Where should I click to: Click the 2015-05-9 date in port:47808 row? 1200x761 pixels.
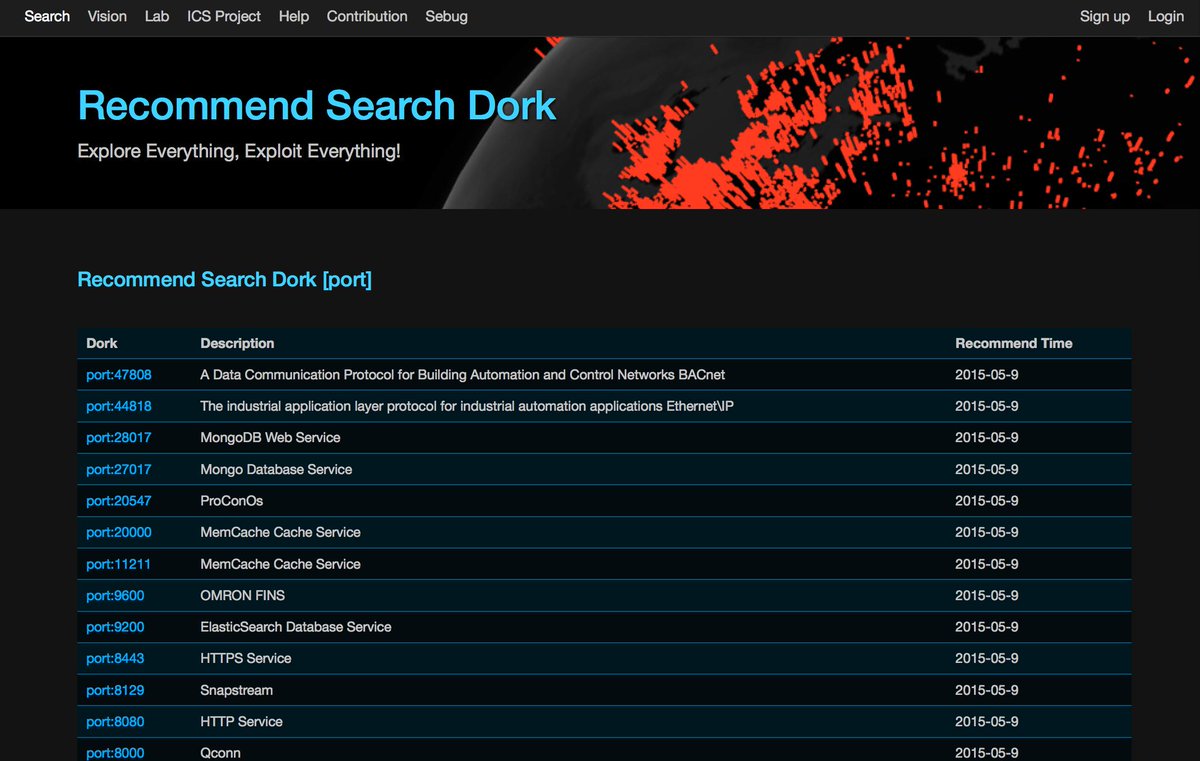click(x=987, y=375)
